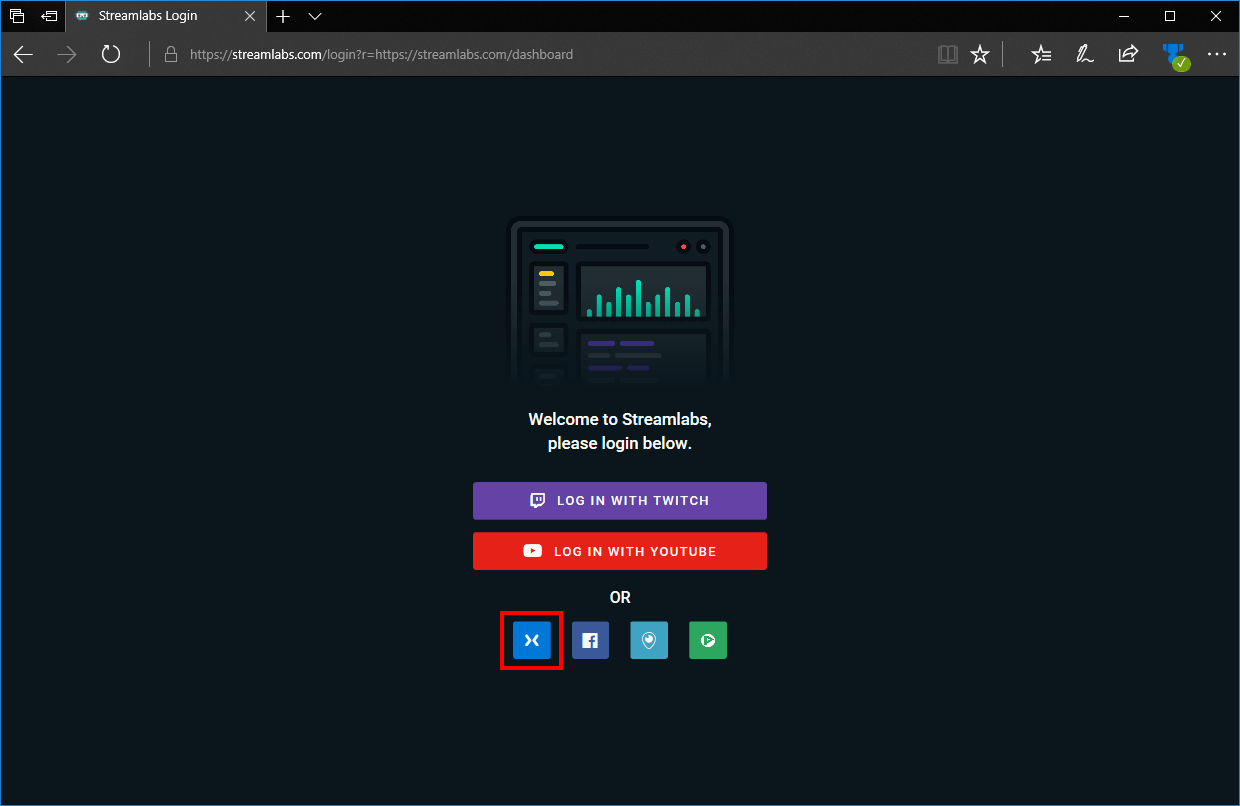Click the dashboard illustration image
Screen dimensions: 1240x806
point(620,302)
